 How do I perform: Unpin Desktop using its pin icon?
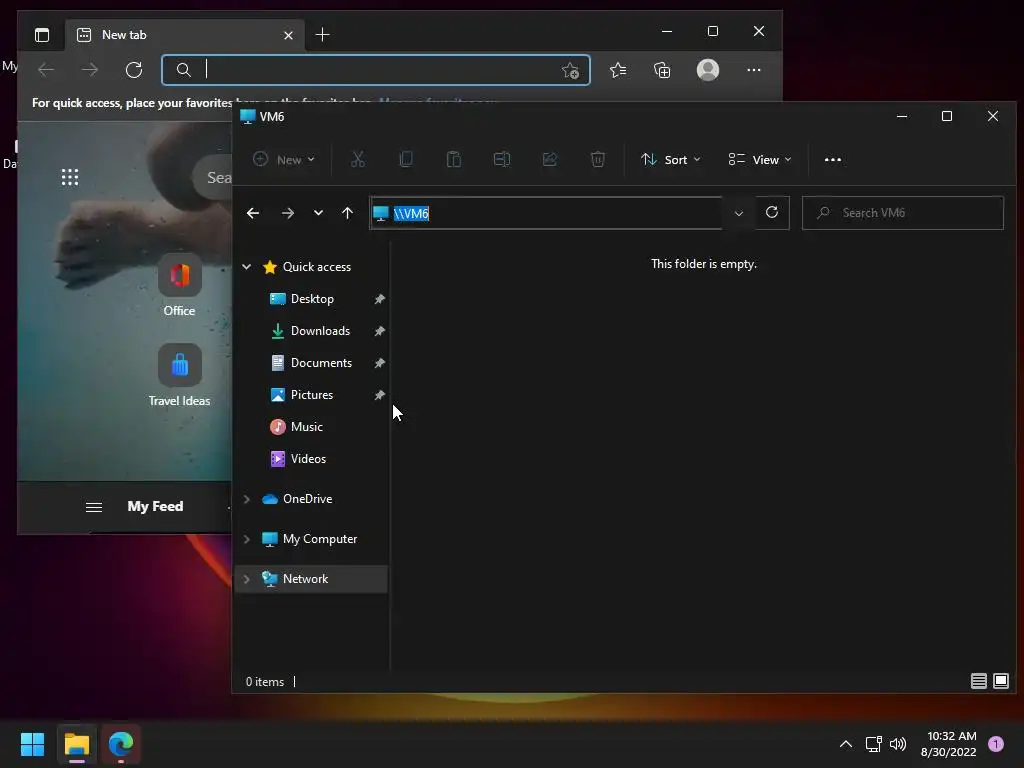point(379,299)
